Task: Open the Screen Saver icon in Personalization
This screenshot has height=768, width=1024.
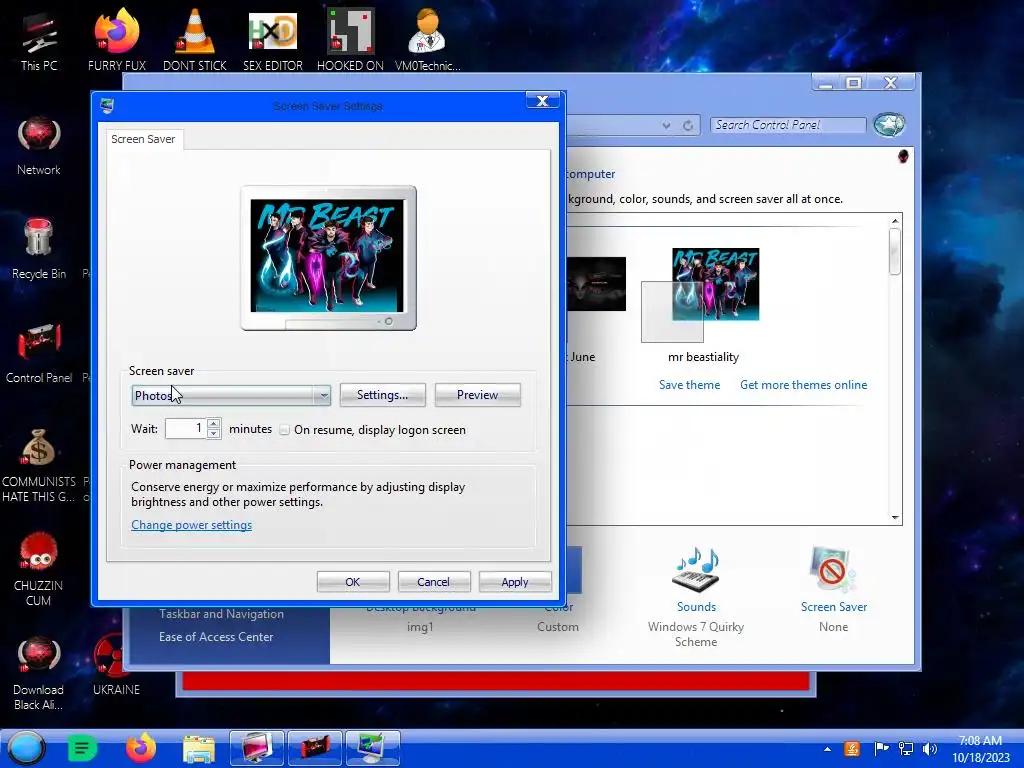Action: 833,589
